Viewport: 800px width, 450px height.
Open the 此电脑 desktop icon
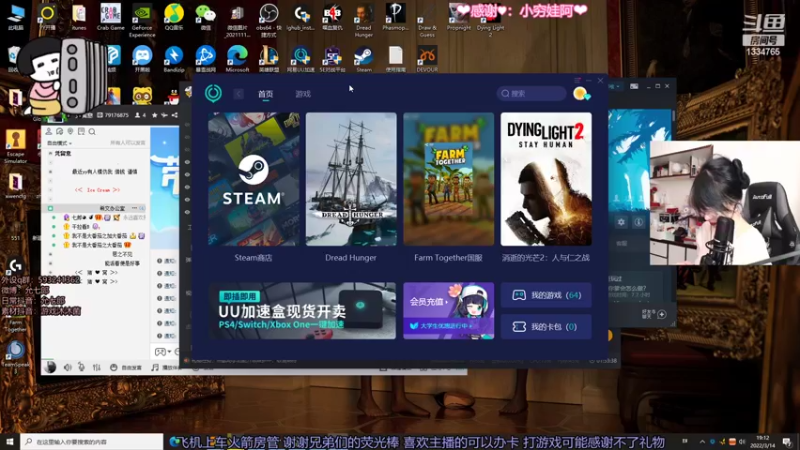tap(16, 17)
